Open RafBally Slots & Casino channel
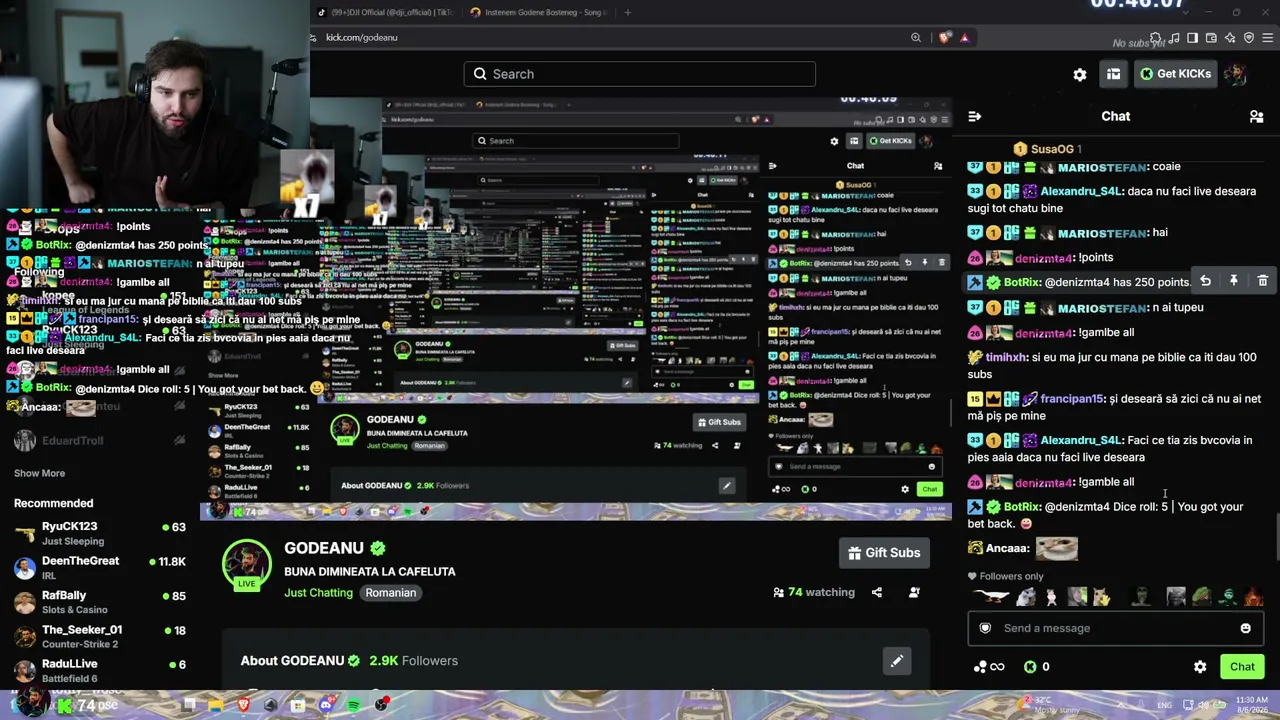Image resolution: width=1280 pixels, height=720 pixels. pyautogui.click(x=100, y=602)
